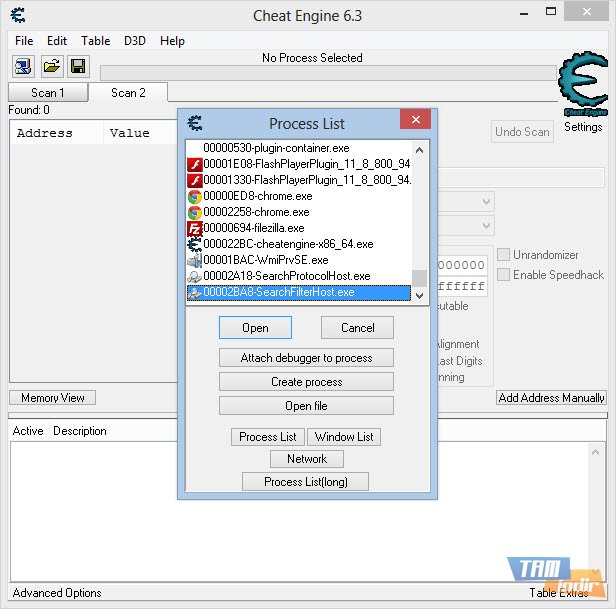Image resolution: width=616 pixels, height=609 pixels.
Task: Open Advanced Options
Action: pyautogui.click(x=57, y=592)
